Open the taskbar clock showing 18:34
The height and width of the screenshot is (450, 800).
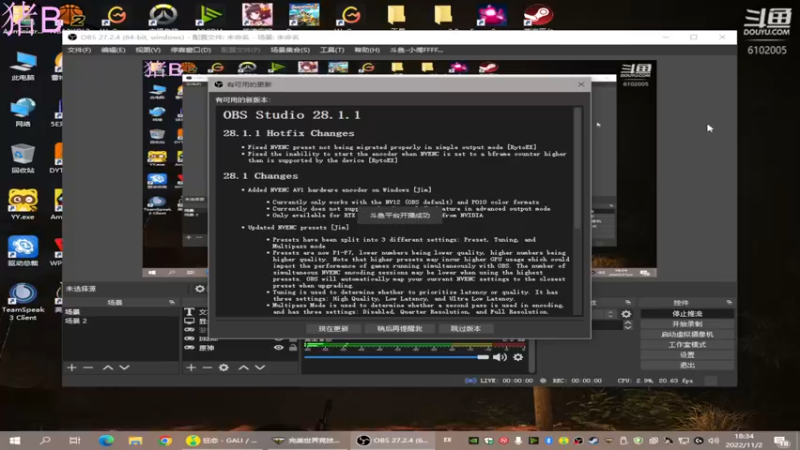744,441
